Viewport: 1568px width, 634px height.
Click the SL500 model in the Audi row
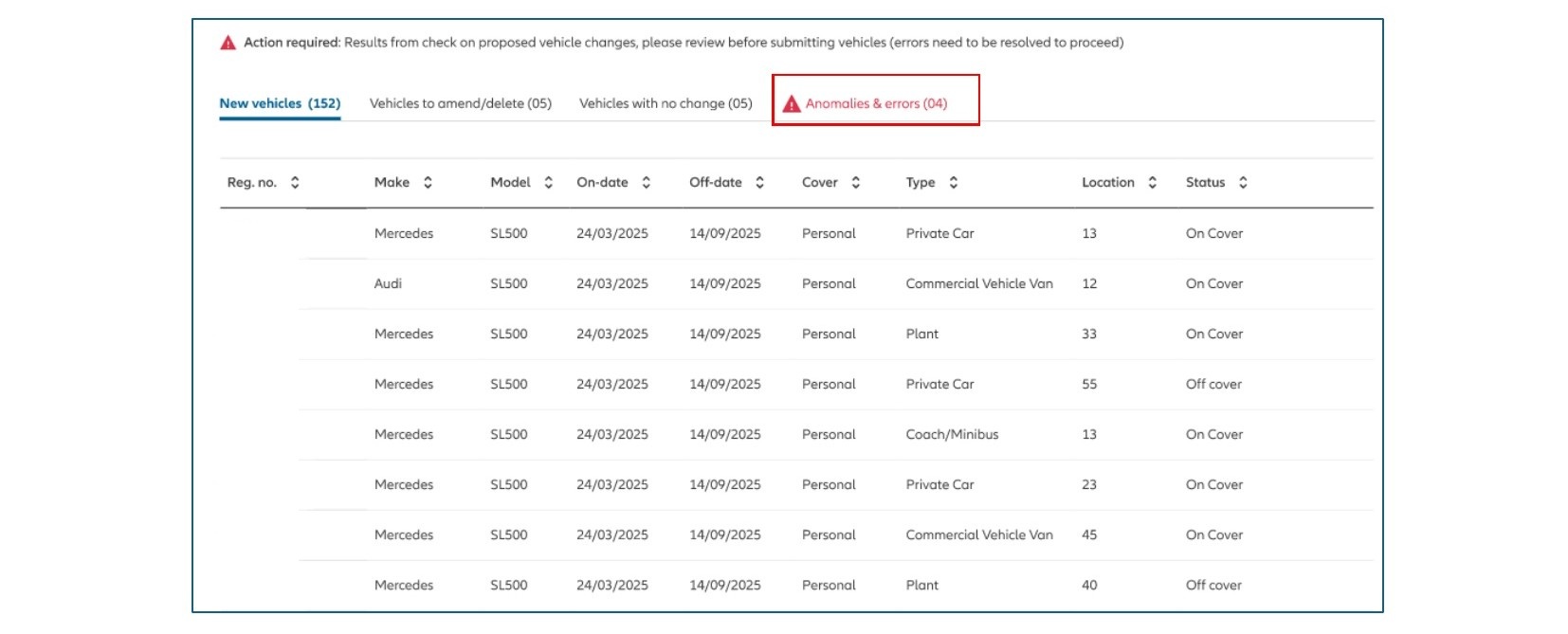click(509, 283)
